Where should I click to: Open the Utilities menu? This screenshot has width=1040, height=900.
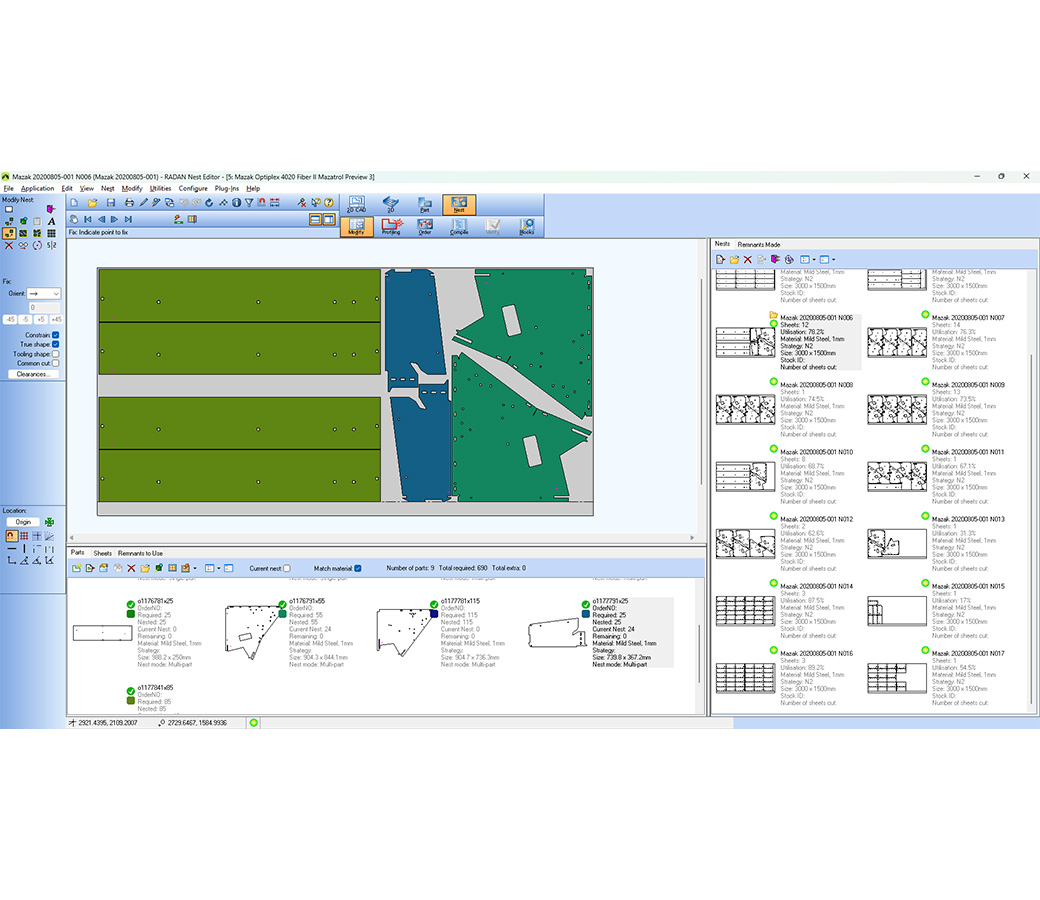[x=160, y=188]
